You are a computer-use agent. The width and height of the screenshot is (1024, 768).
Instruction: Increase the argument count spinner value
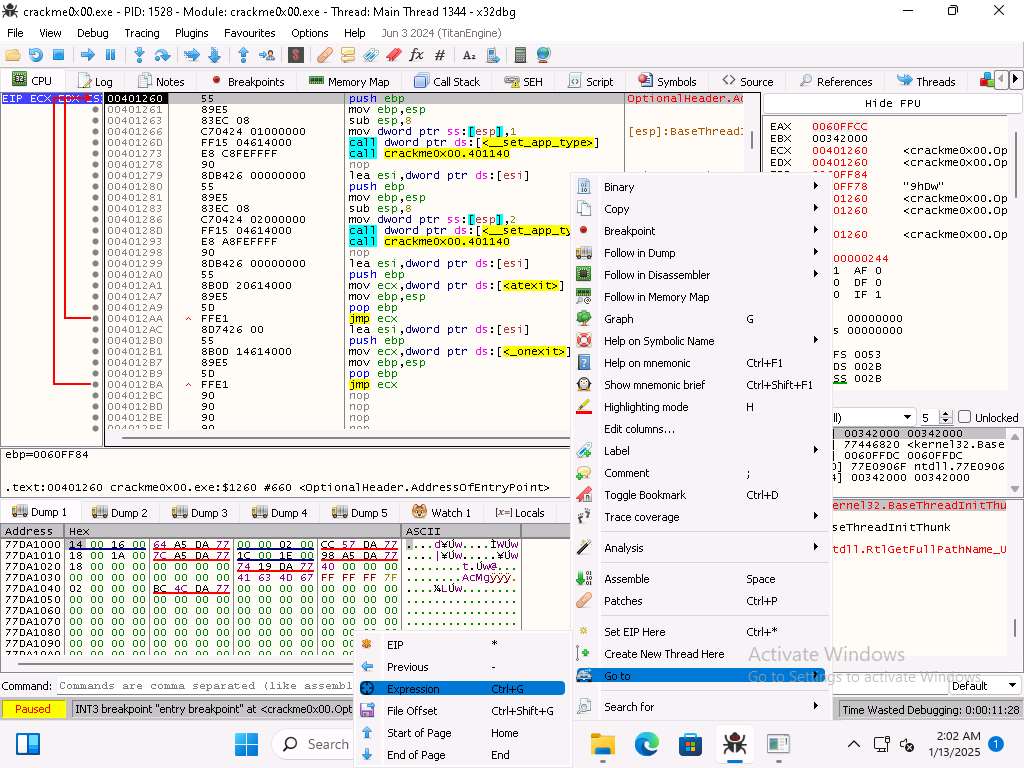pos(946,413)
